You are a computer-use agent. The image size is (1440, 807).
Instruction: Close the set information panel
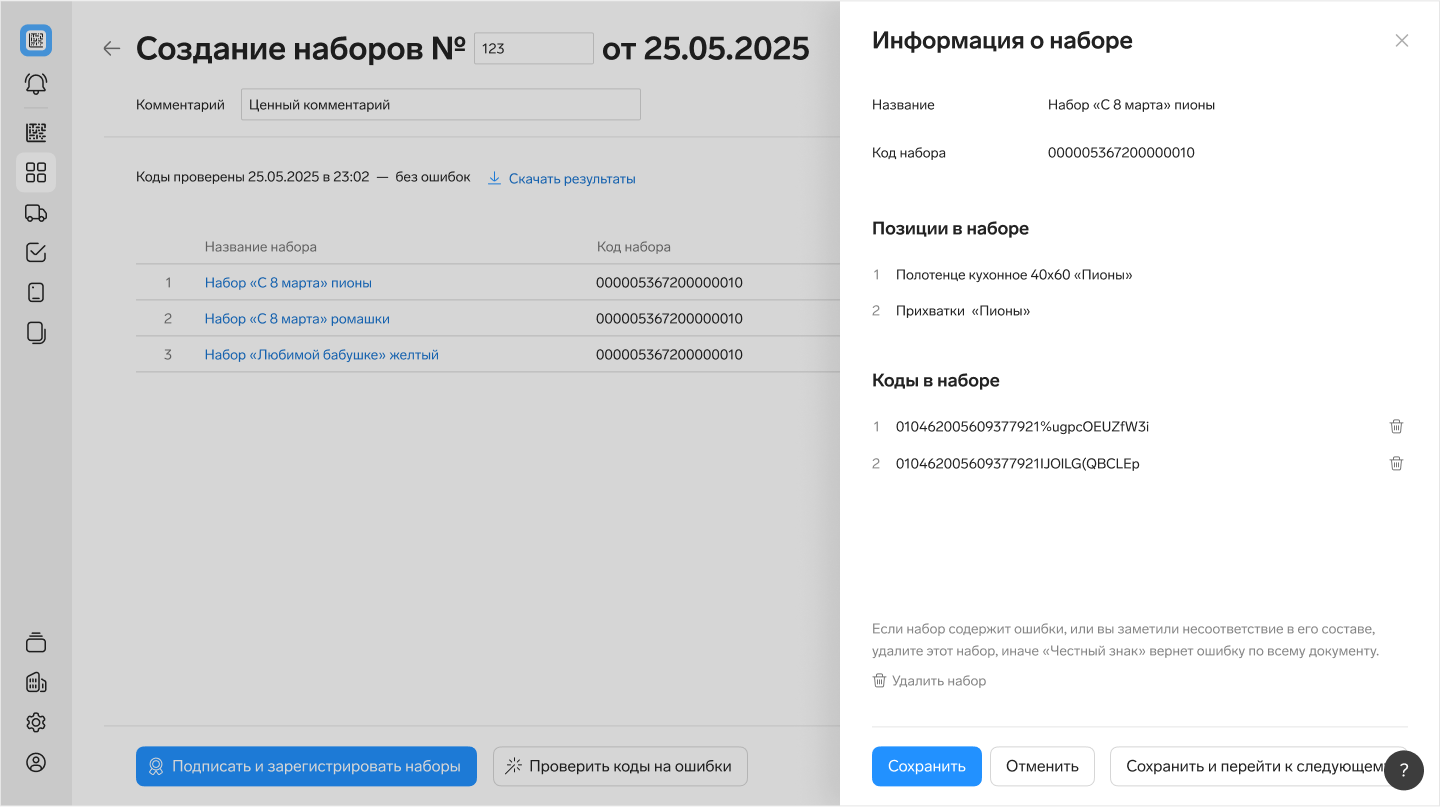click(x=1401, y=41)
